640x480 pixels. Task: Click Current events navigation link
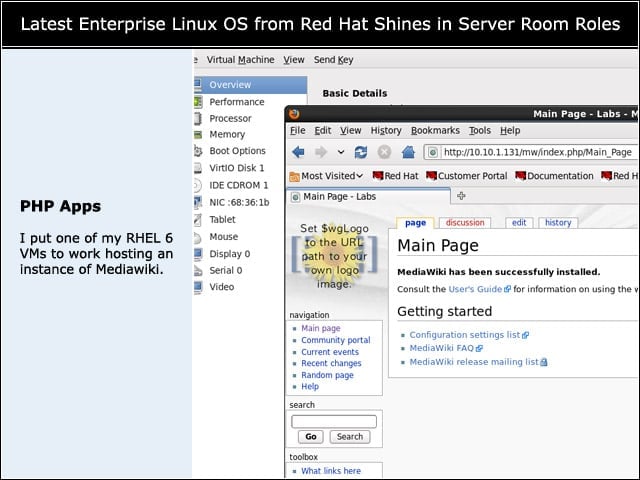point(330,352)
